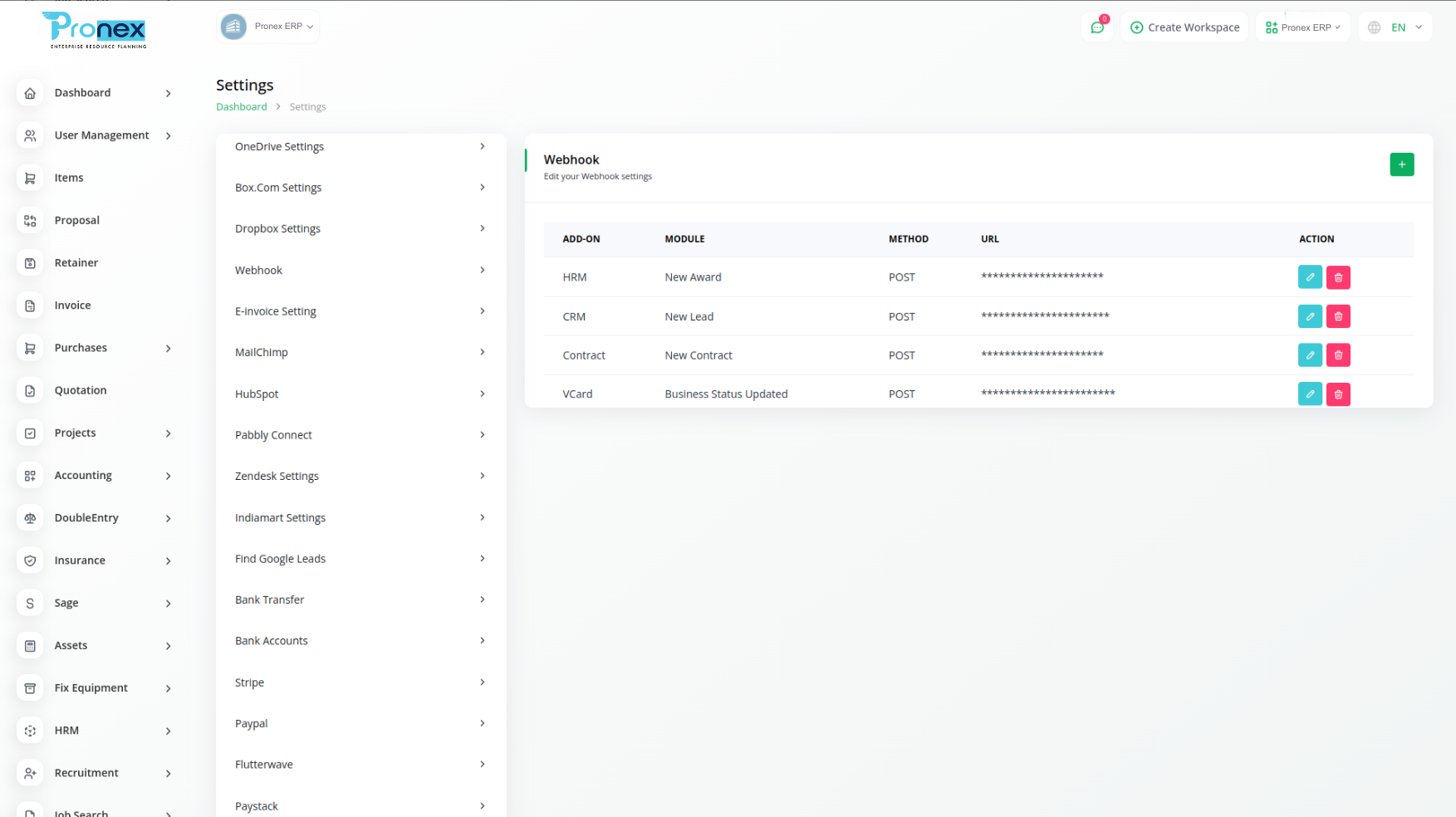
Task: Click the Pronex logo
Action: [x=95, y=31]
